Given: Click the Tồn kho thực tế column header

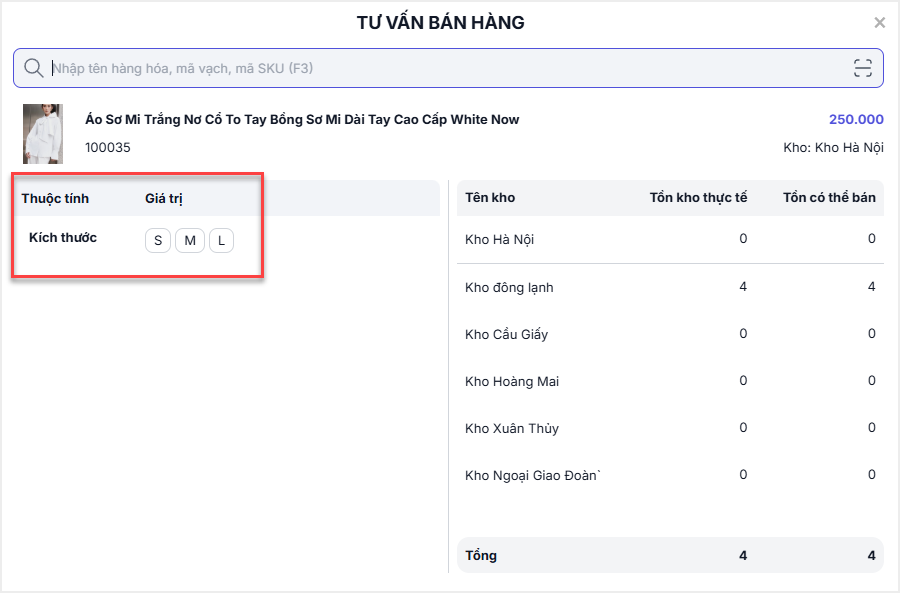Looking at the screenshot, I should coord(698,198).
